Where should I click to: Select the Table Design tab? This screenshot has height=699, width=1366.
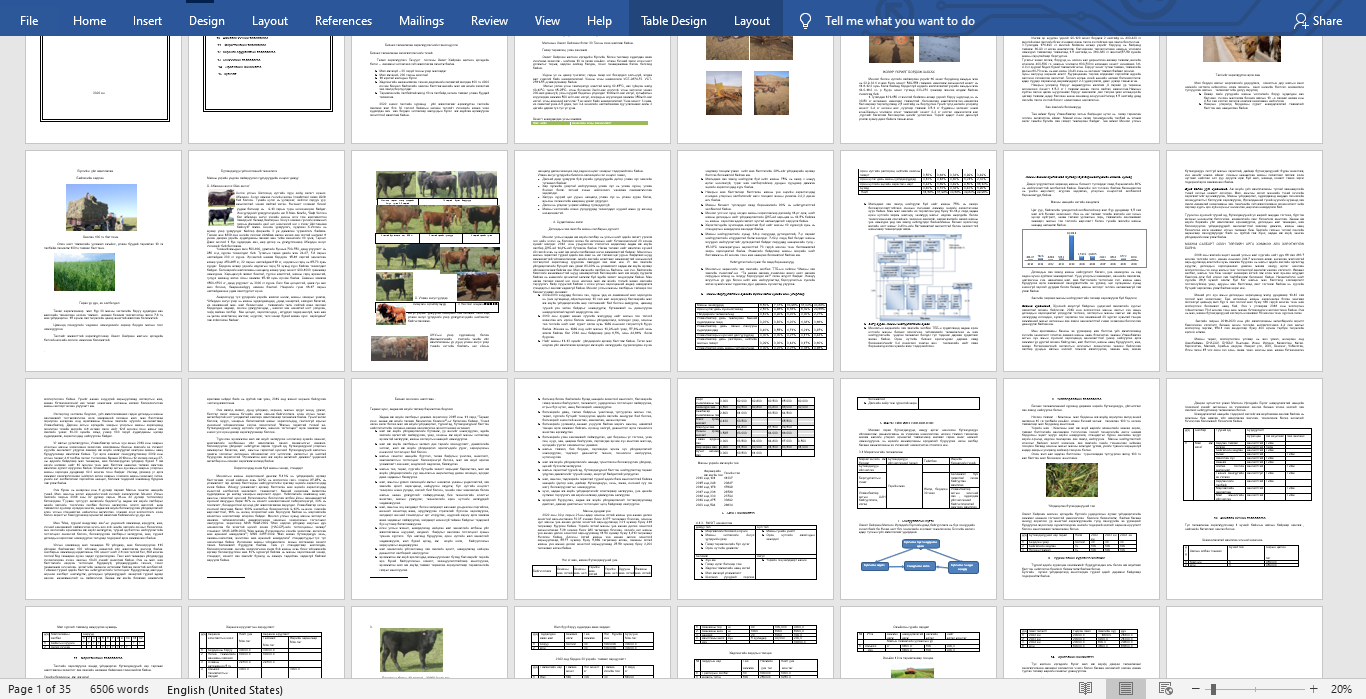[x=673, y=20]
